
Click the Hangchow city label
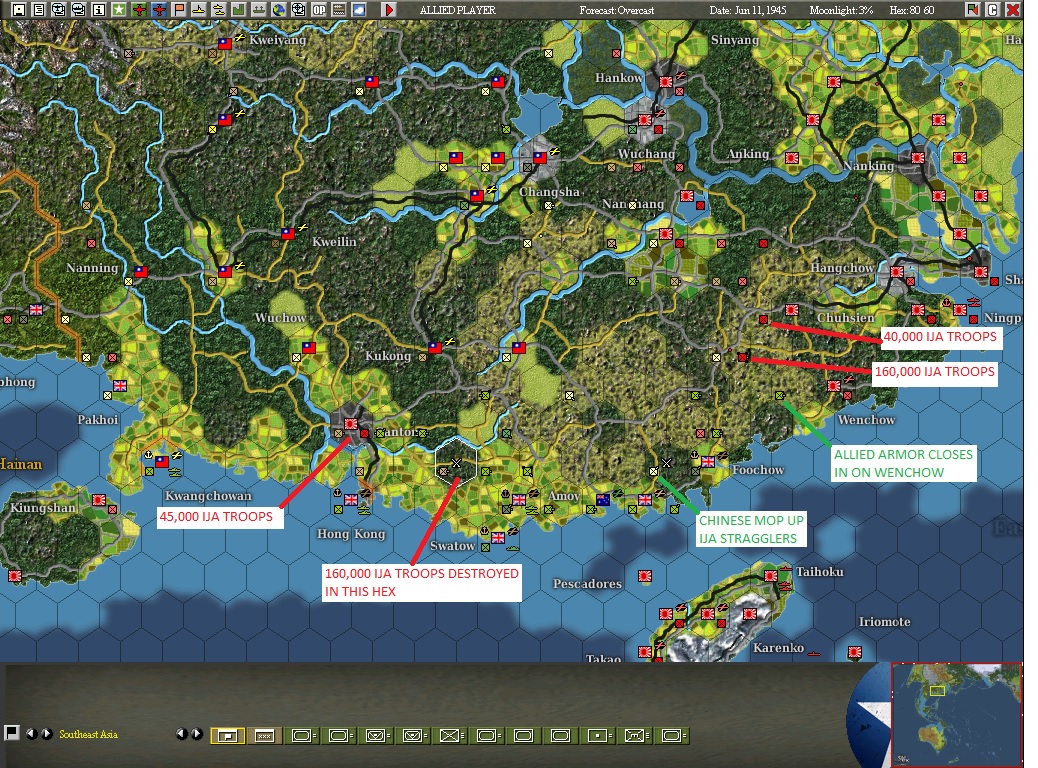tap(842, 267)
